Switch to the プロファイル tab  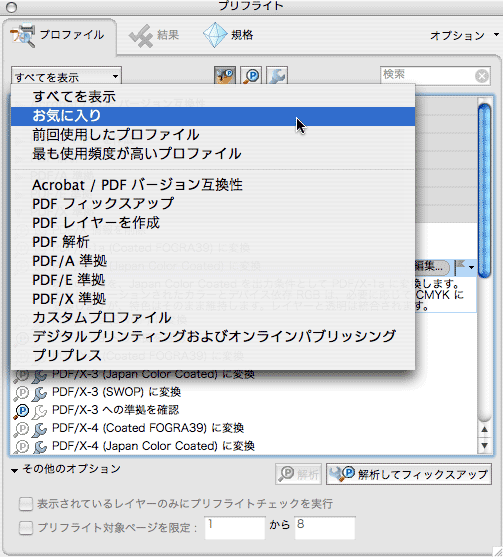(x=59, y=36)
